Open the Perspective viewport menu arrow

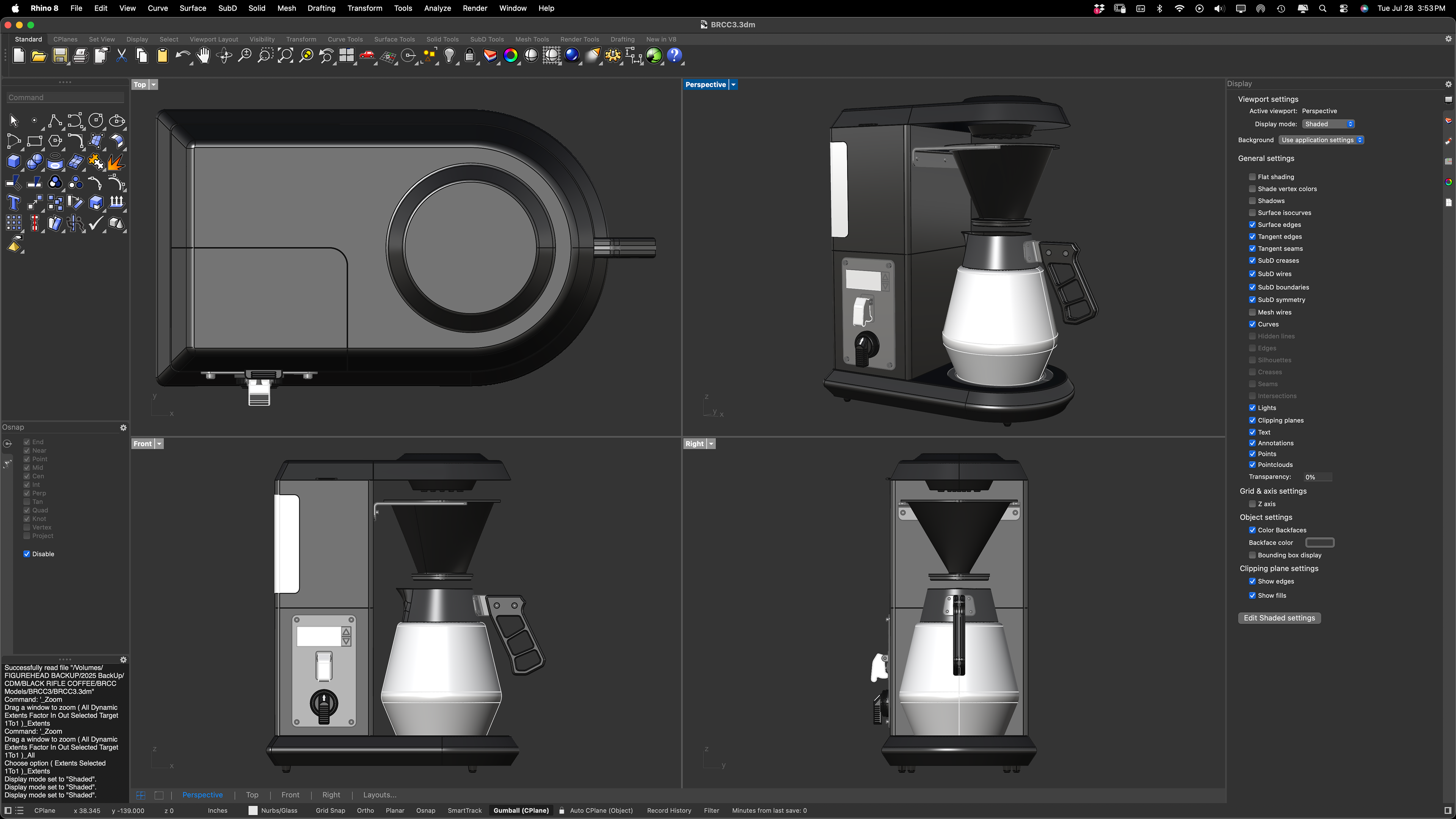733,84
